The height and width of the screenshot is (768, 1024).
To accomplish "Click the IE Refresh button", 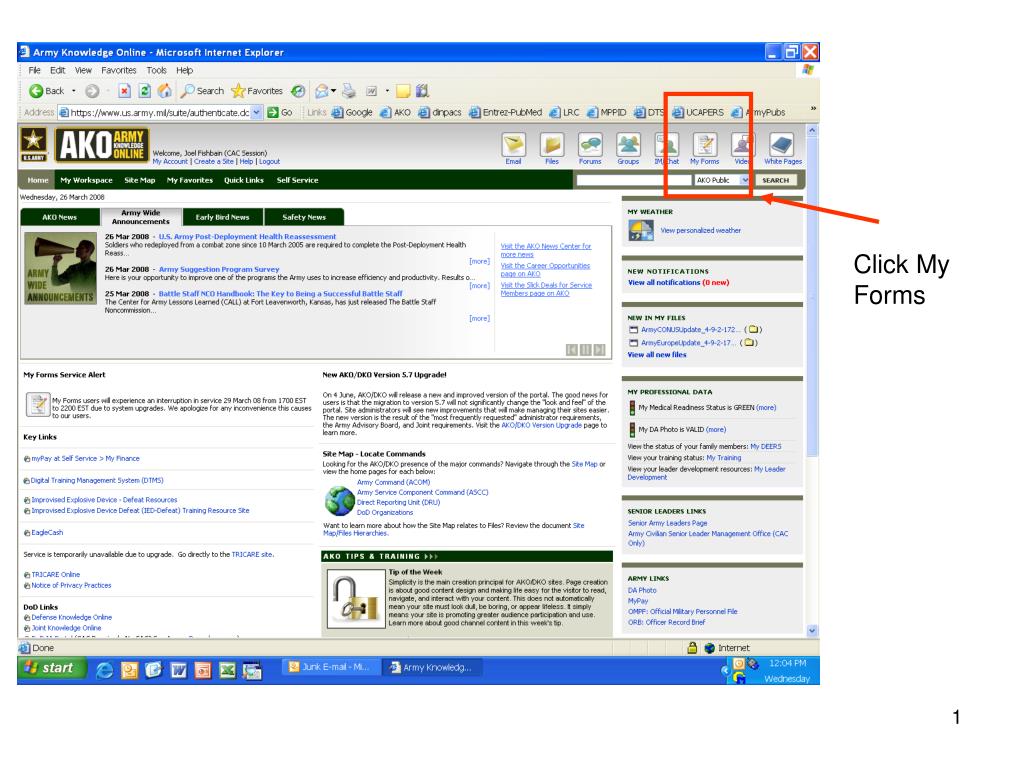I will pos(145,91).
